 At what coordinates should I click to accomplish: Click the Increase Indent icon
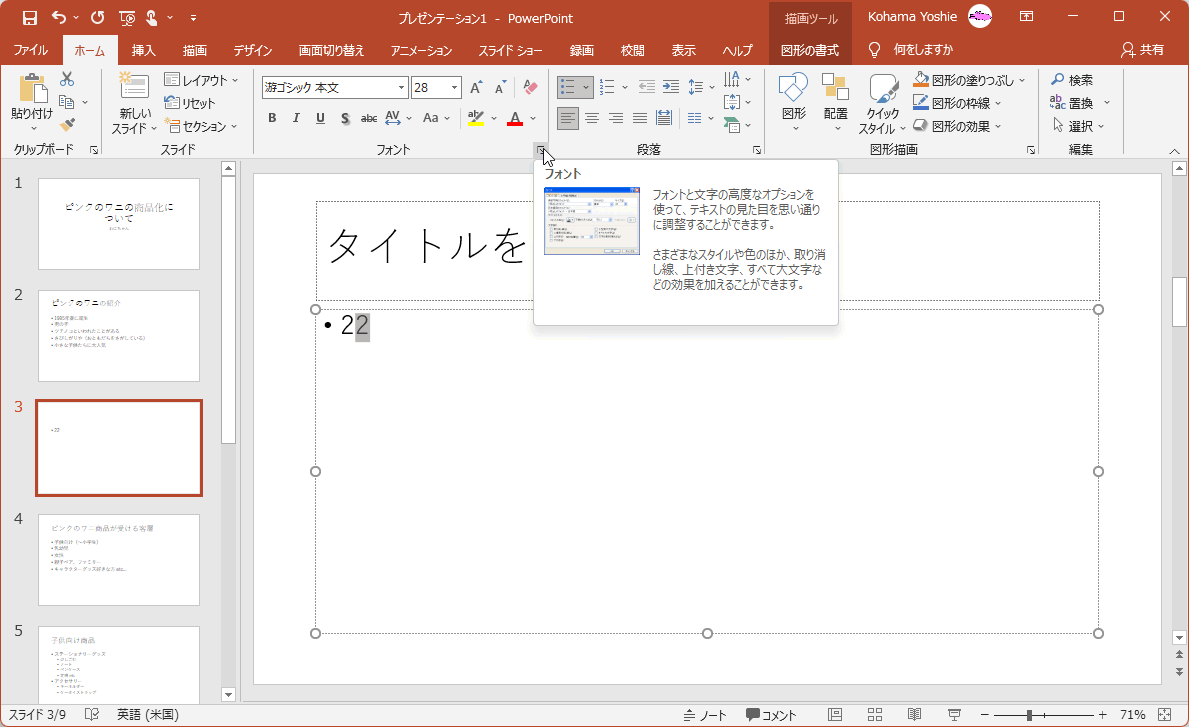click(670, 87)
